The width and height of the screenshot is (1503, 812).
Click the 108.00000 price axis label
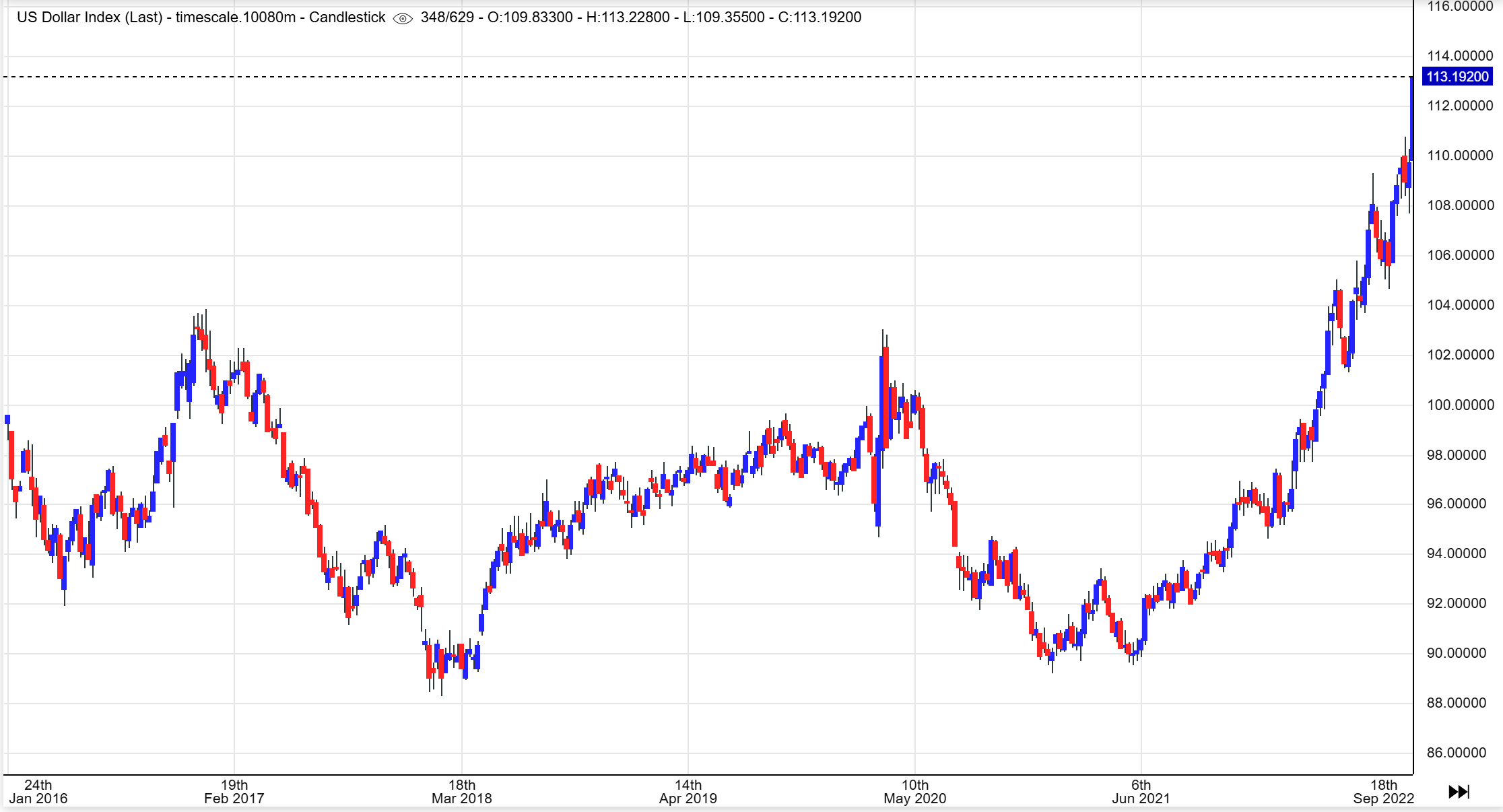tap(1460, 205)
